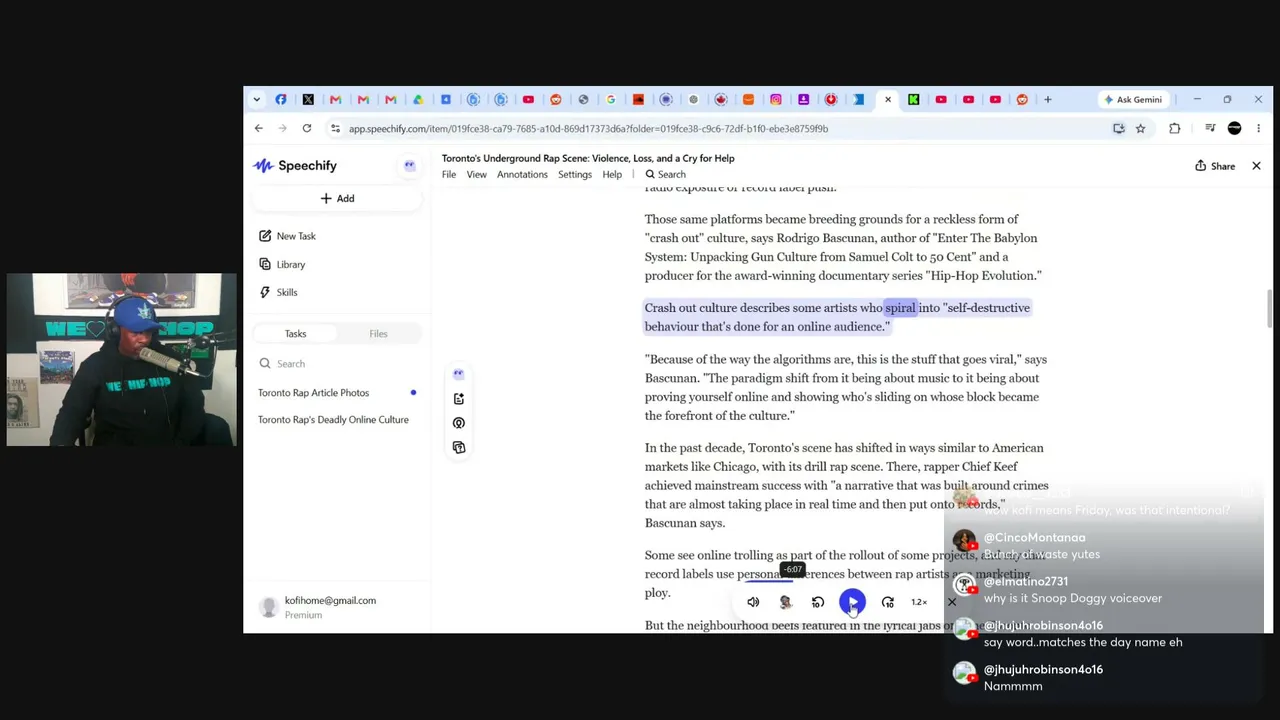1280x720 pixels.
Task: Skip forward 10 seconds in the player
Action: pyautogui.click(x=887, y=602)
